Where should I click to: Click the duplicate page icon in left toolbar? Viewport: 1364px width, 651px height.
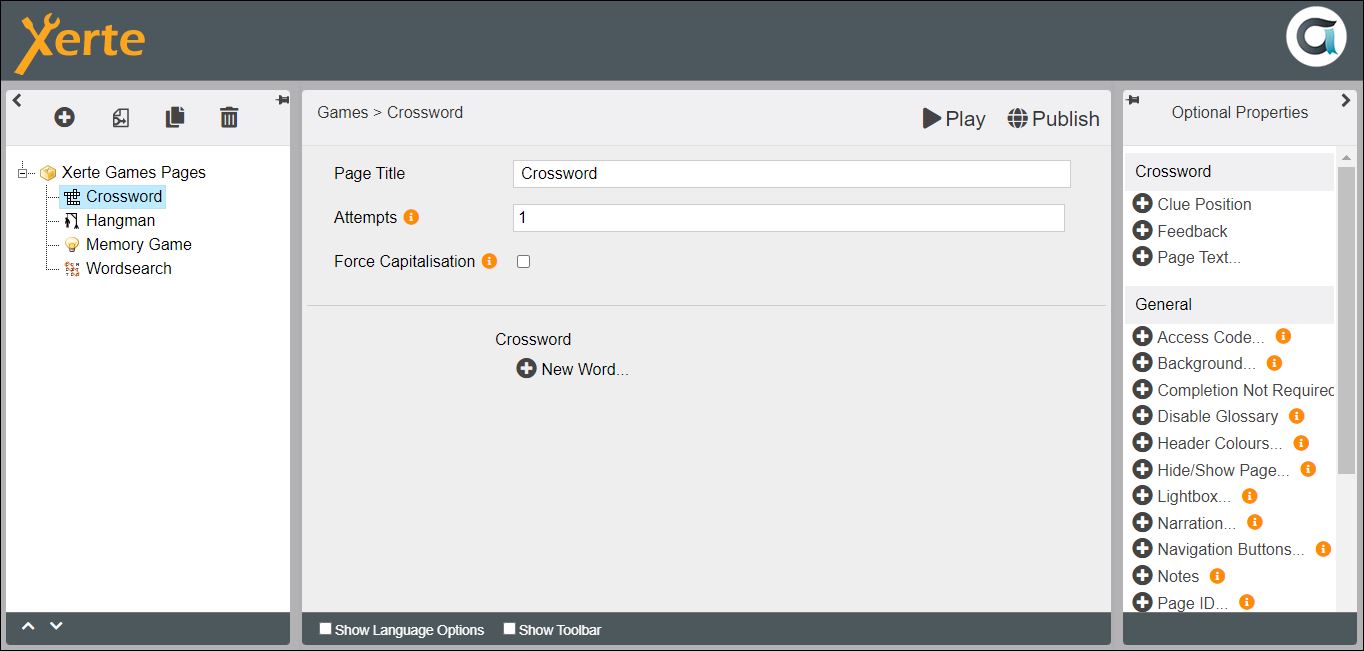(175, 118)
